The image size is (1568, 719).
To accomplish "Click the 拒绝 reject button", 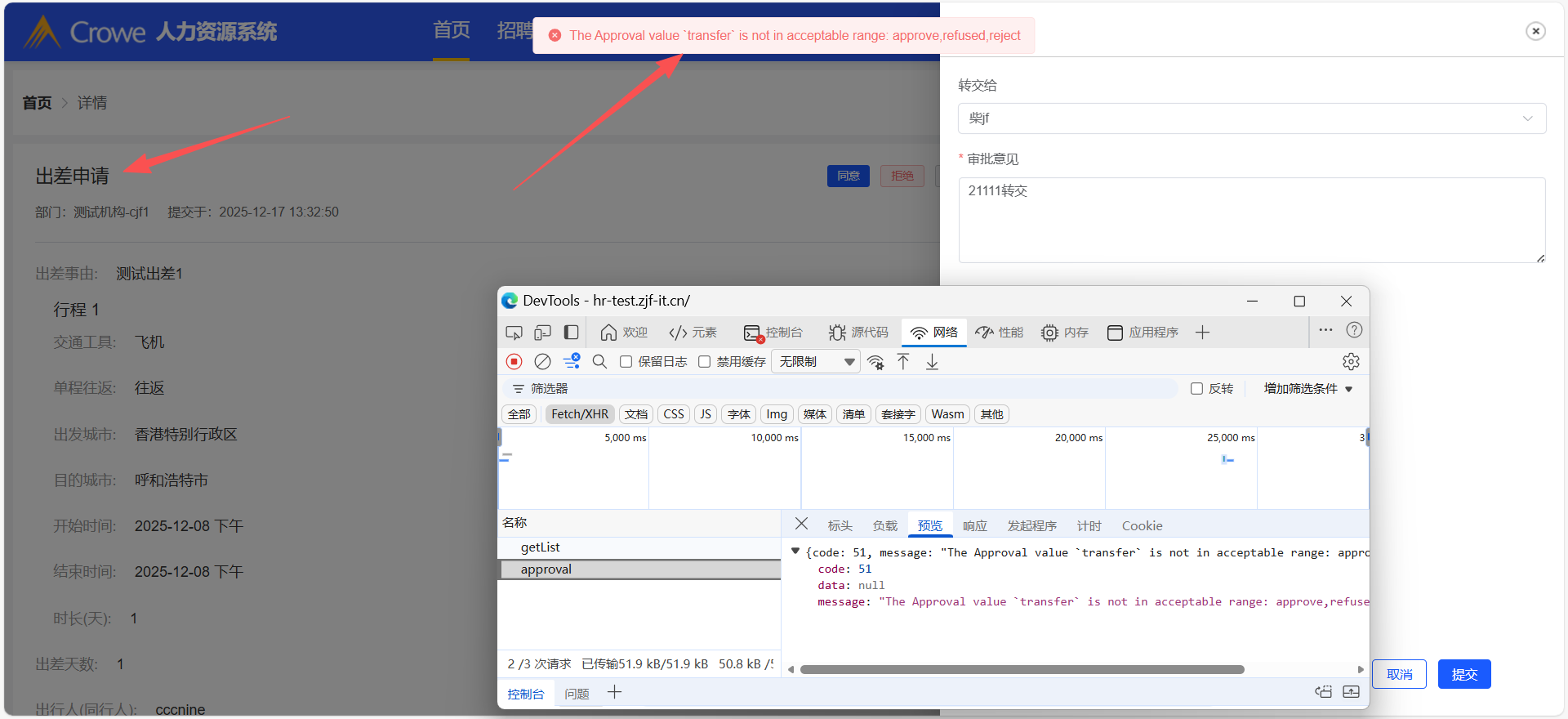I will click(x=902, y=176).
